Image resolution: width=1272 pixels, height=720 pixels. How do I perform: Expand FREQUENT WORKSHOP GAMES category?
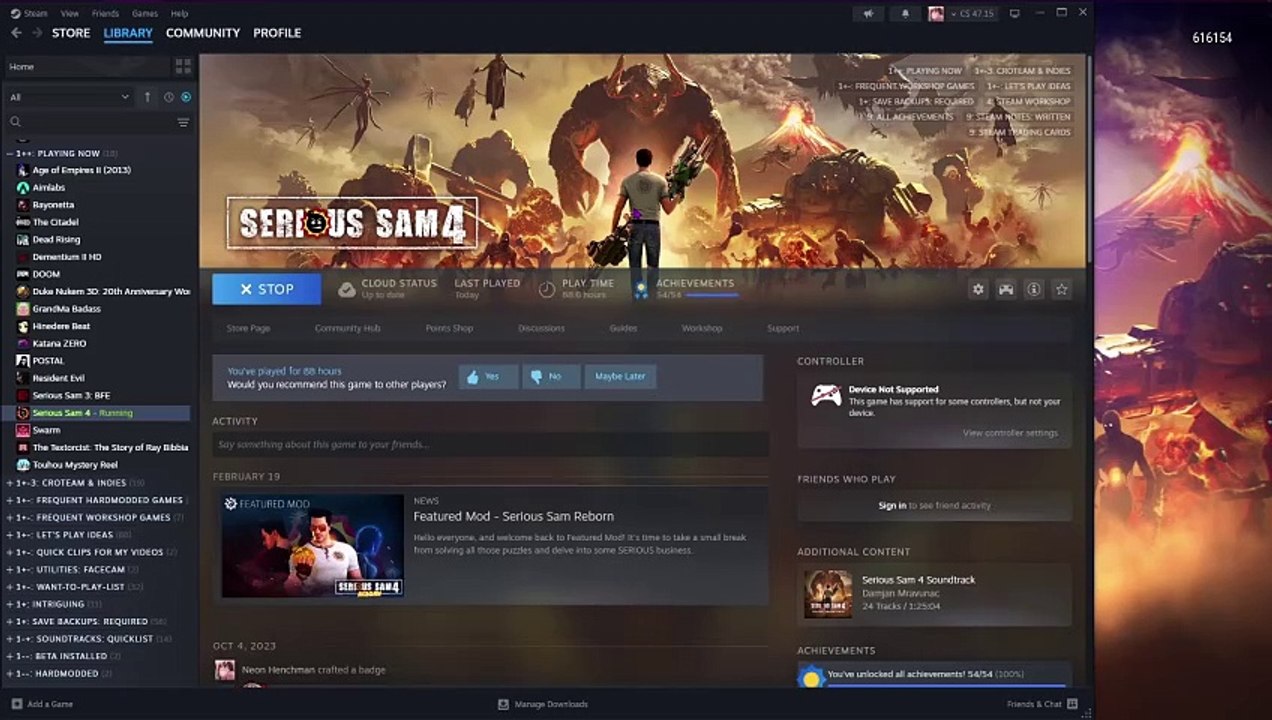pos(10,517)
